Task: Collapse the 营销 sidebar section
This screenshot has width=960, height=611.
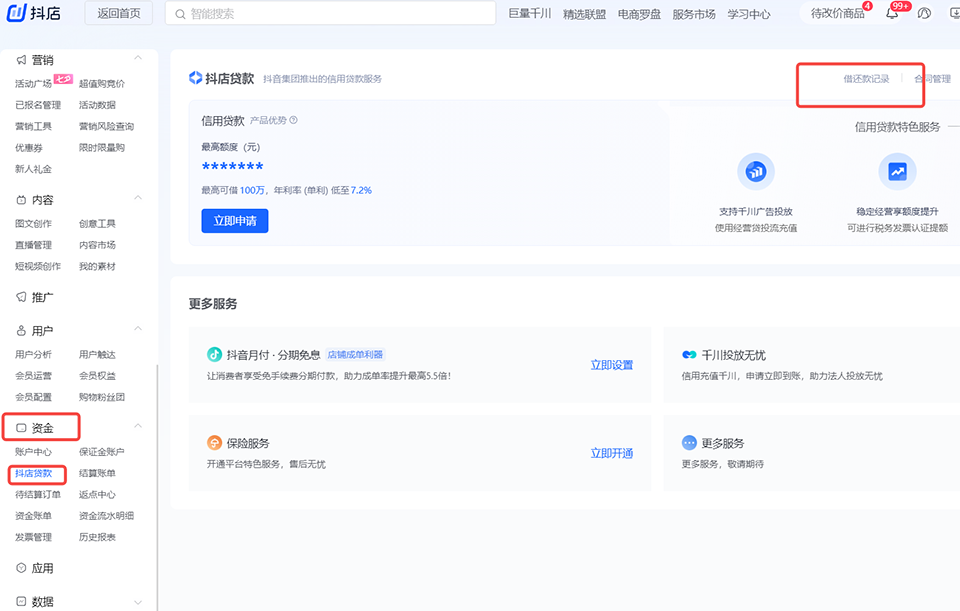Action: coord(138,59)
